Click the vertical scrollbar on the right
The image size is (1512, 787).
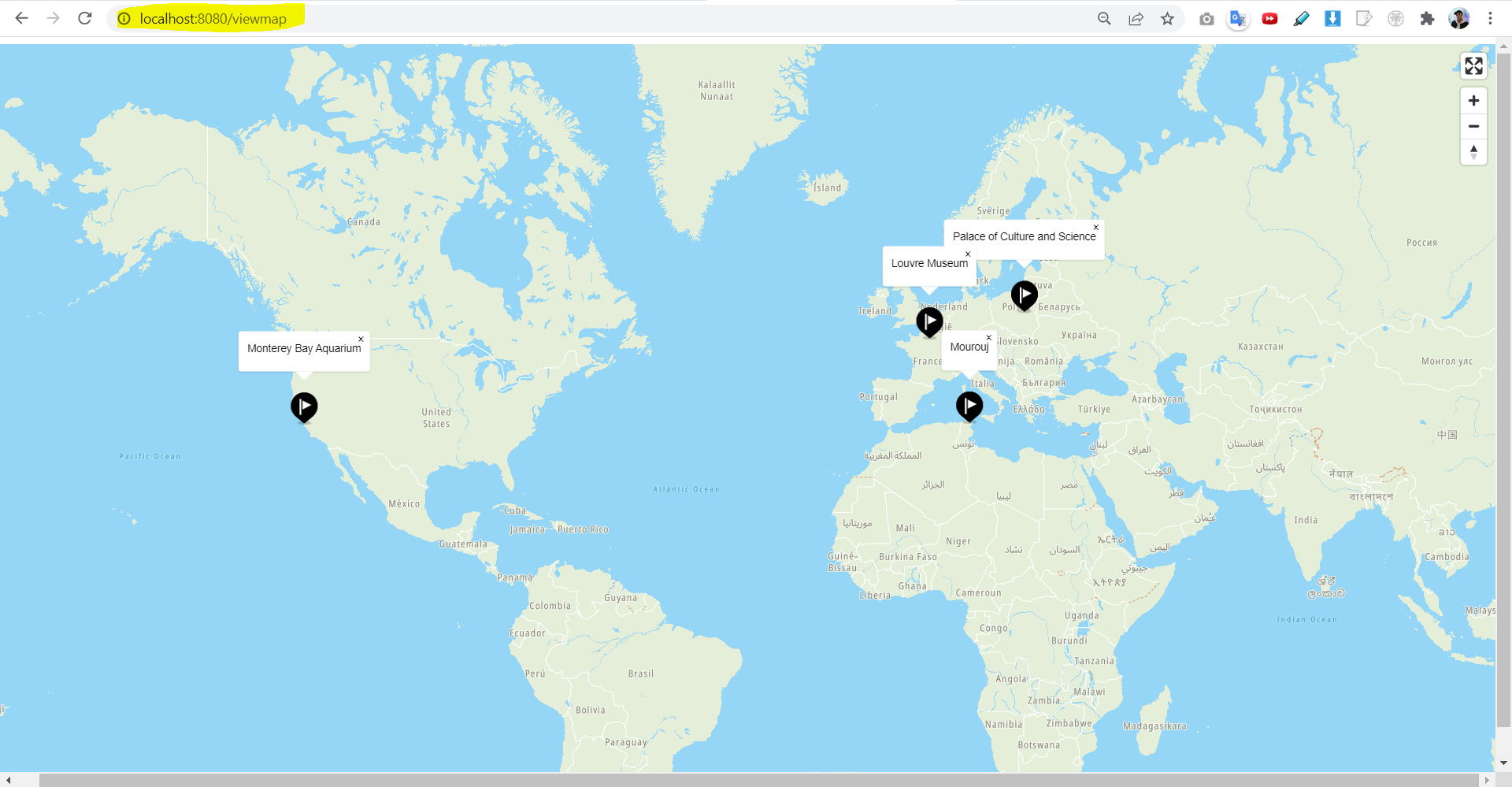click(x=1503, y=390)
